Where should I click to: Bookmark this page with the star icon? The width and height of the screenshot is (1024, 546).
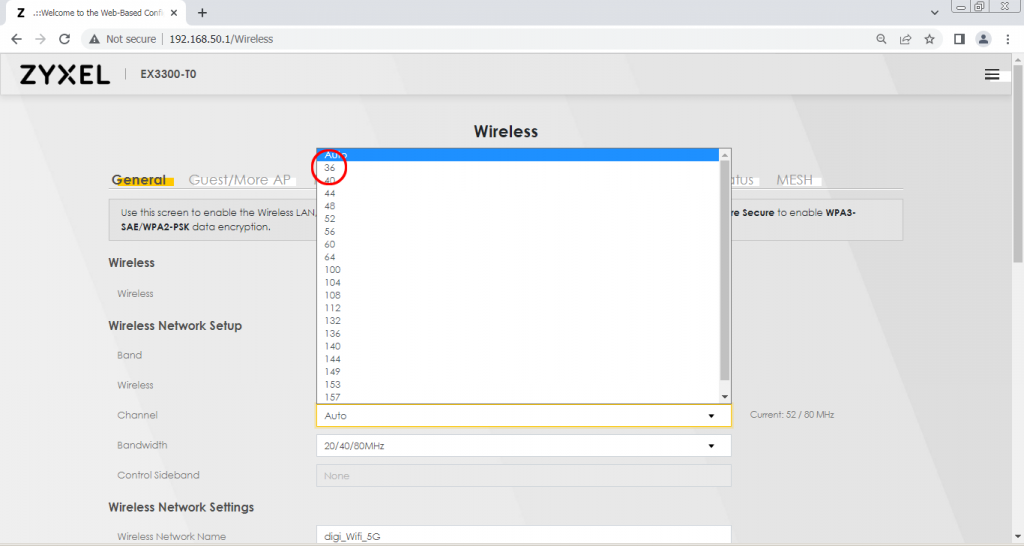(x=929, y=39)
